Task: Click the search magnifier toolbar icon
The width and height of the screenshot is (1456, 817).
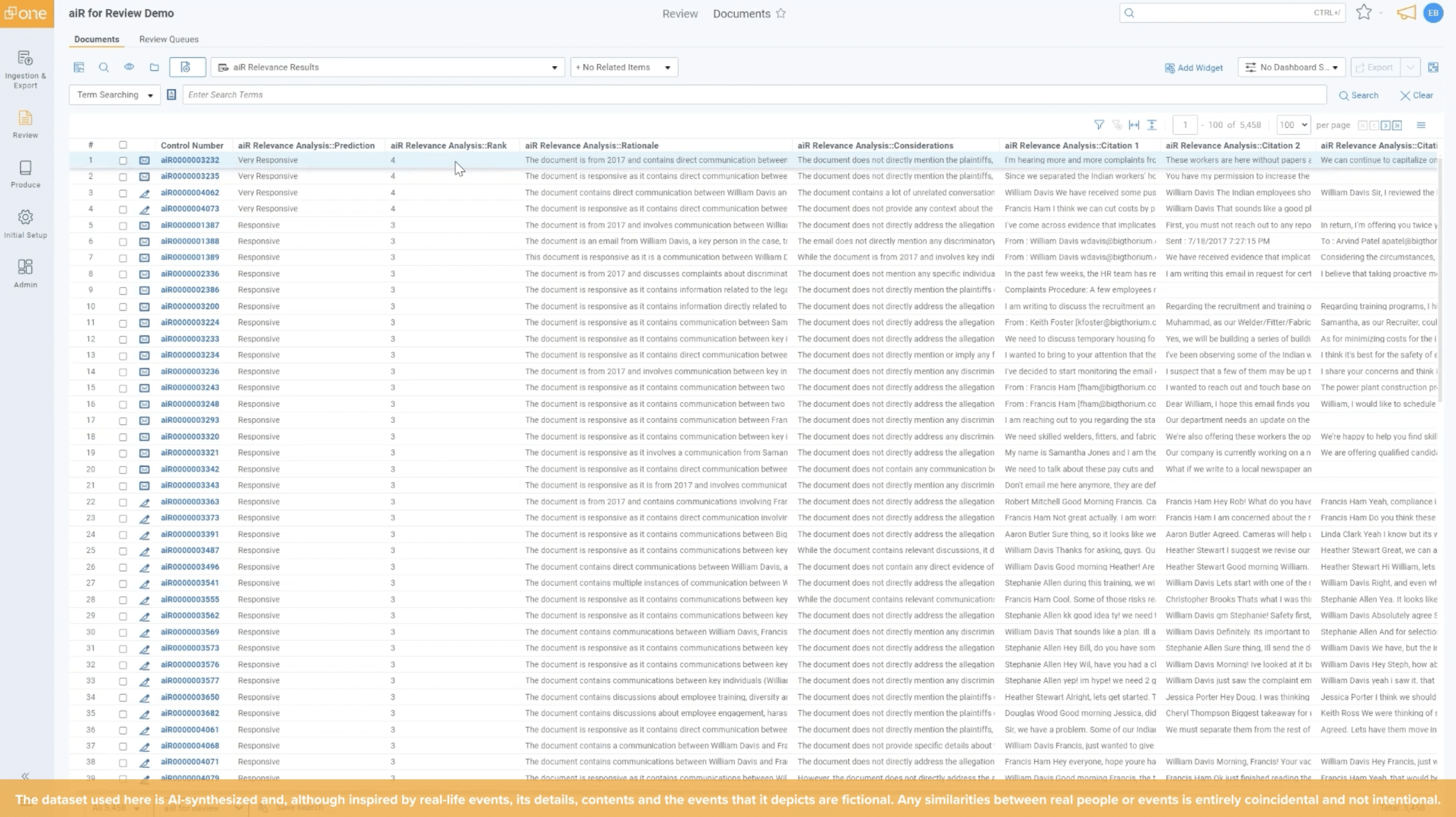Action: (103, 67)
